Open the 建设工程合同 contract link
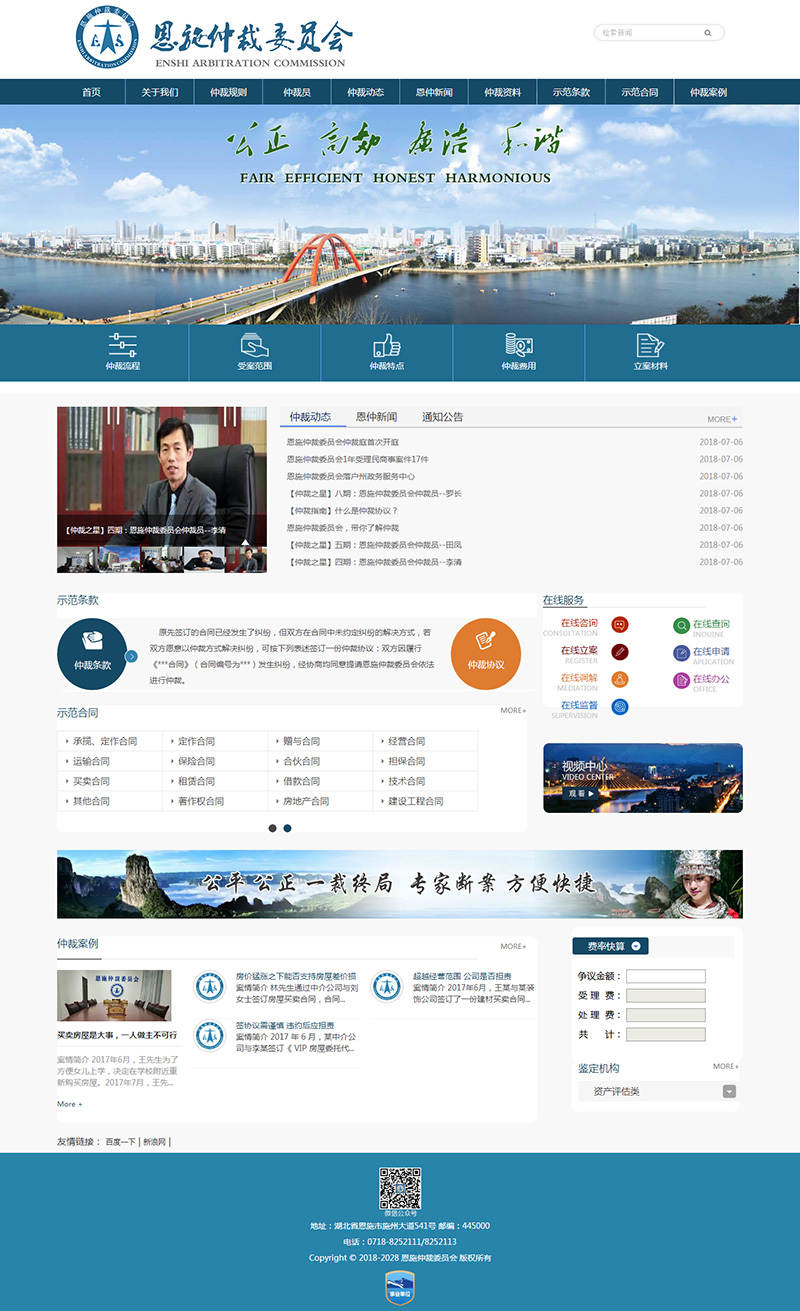 pos(416,801)
